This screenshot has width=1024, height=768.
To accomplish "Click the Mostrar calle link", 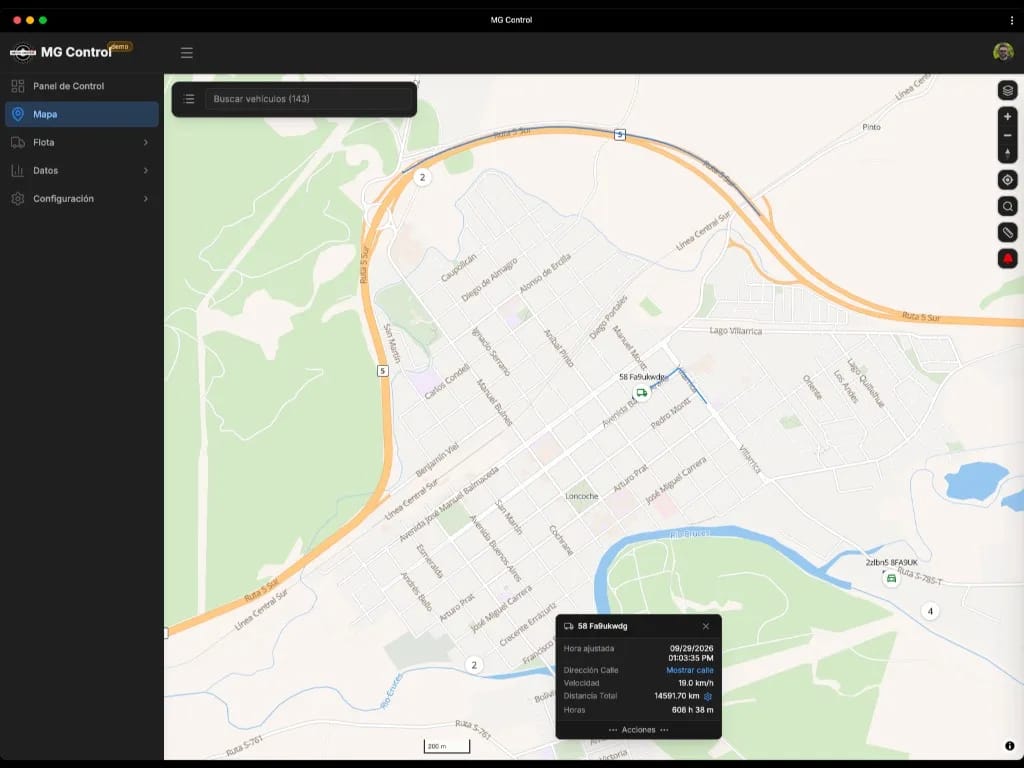I will click(690, 671).
